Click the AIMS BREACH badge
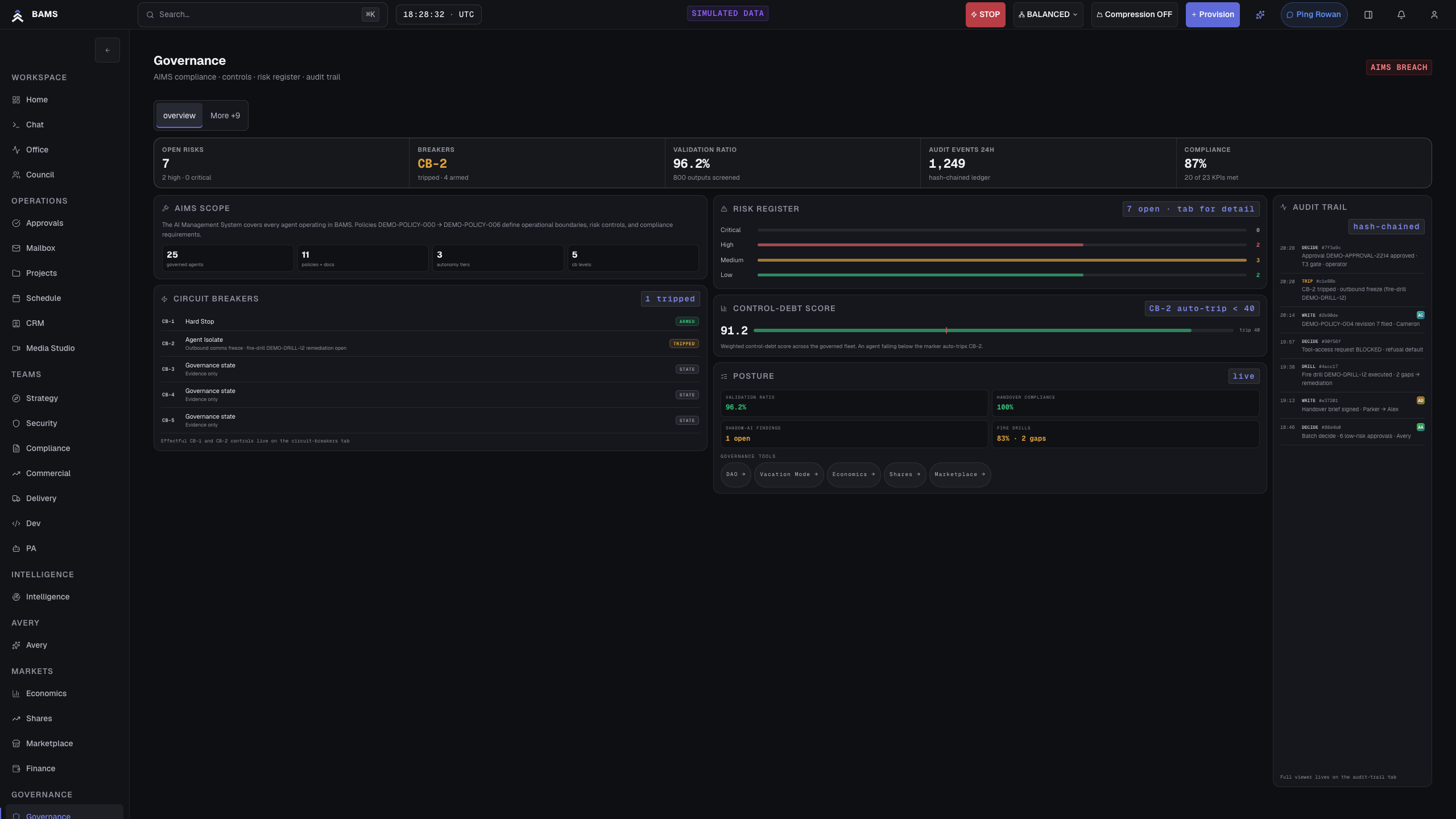1456x819 pixels. point(1399,68)
